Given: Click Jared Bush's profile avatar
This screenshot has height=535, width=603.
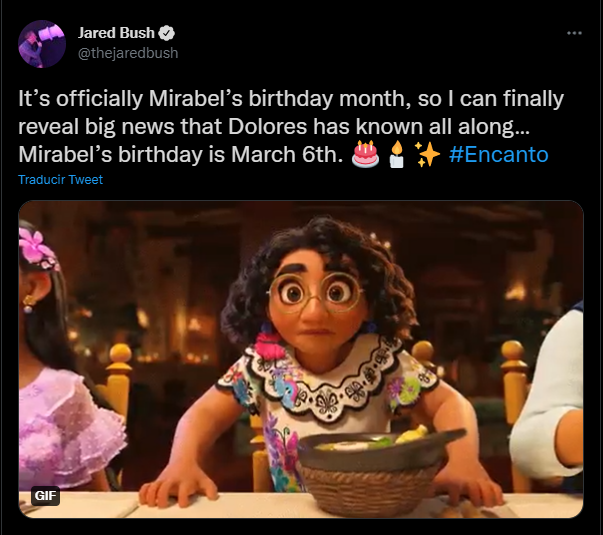Looking at the screenshot, I should pos(43,43).
